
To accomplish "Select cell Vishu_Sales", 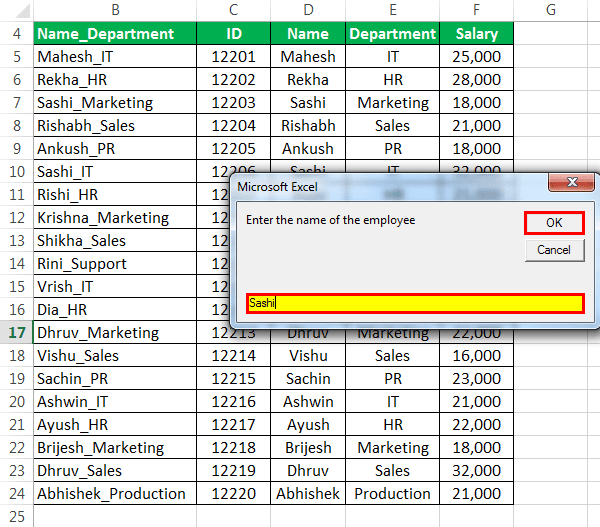I will [115, 356].
